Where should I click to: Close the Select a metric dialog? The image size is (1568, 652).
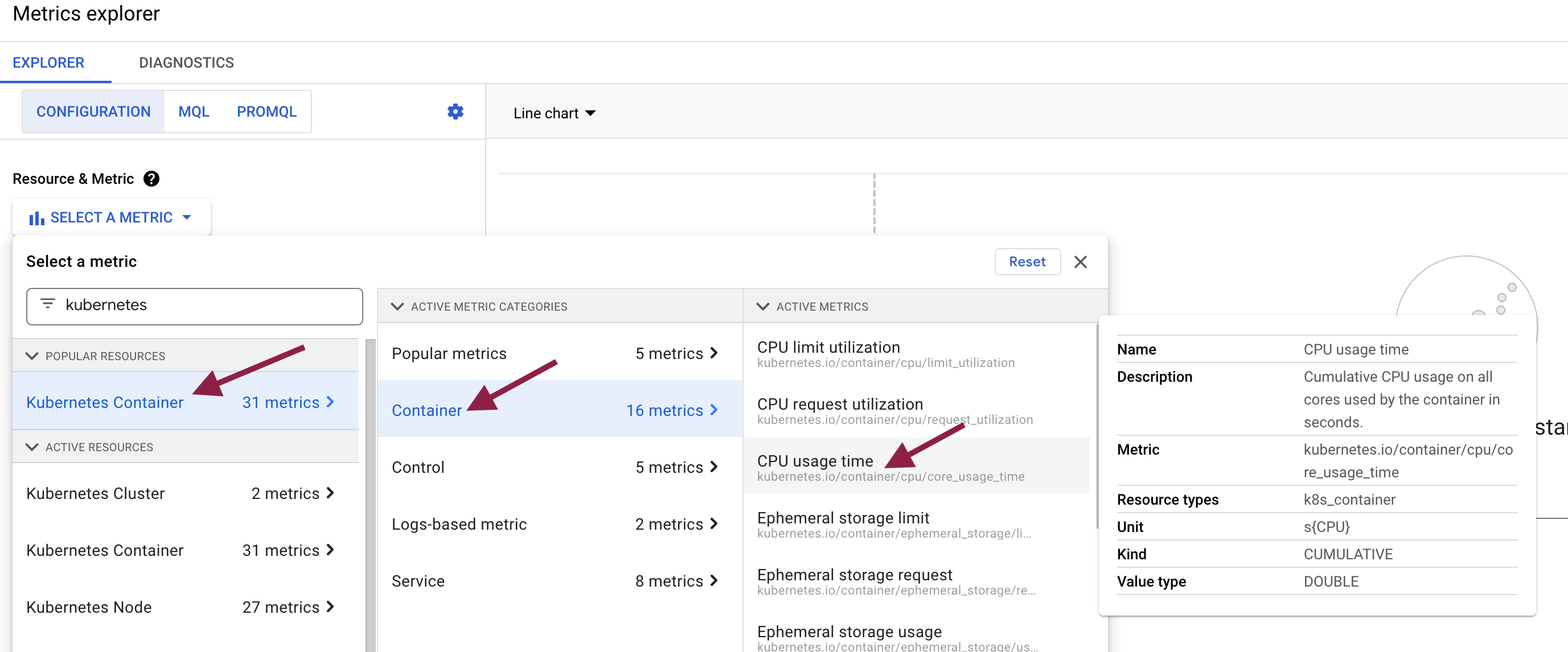point(1081,262)
